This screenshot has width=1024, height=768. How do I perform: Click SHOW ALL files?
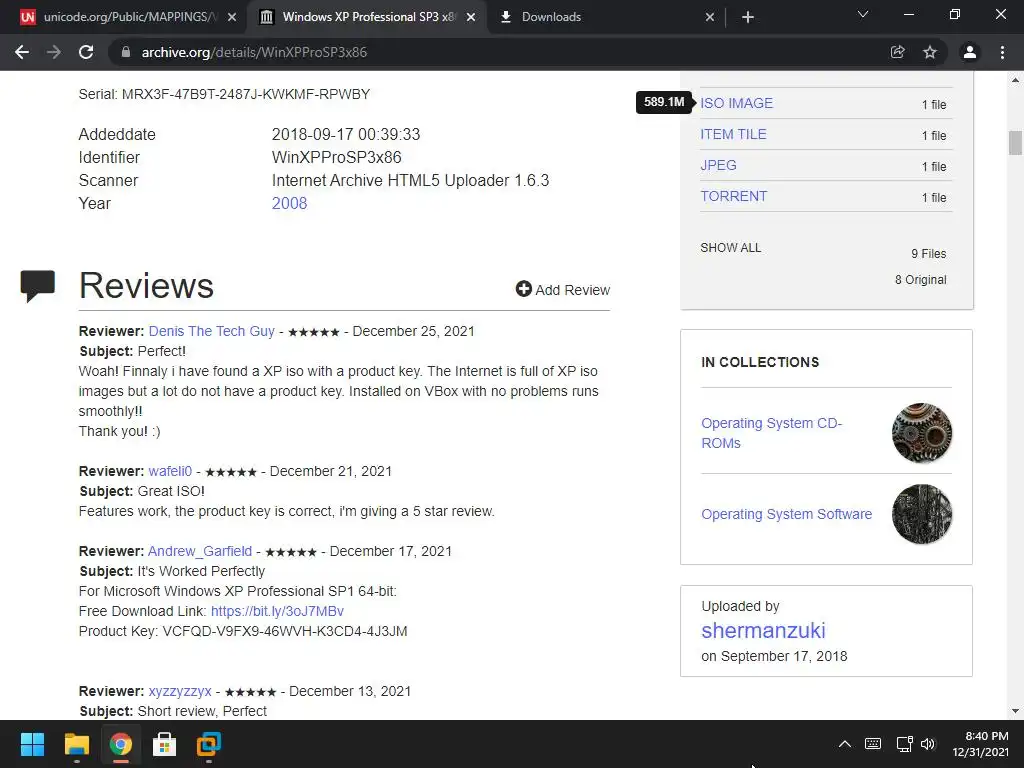tap(730, 248)
